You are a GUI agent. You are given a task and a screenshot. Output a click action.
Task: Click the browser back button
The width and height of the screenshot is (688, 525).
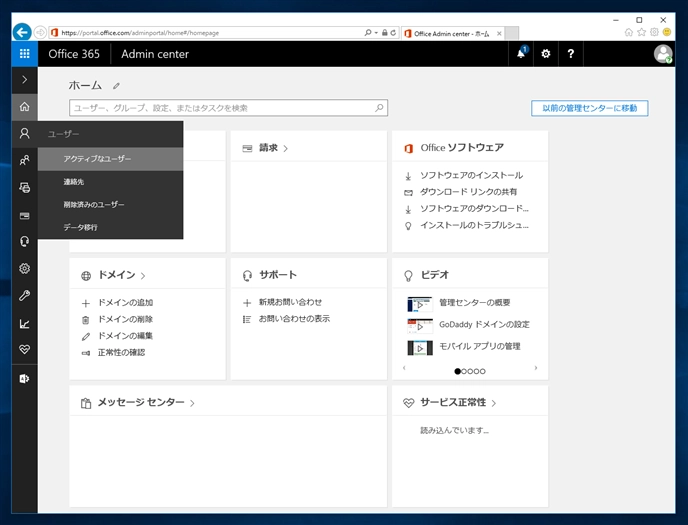(22, 32)
